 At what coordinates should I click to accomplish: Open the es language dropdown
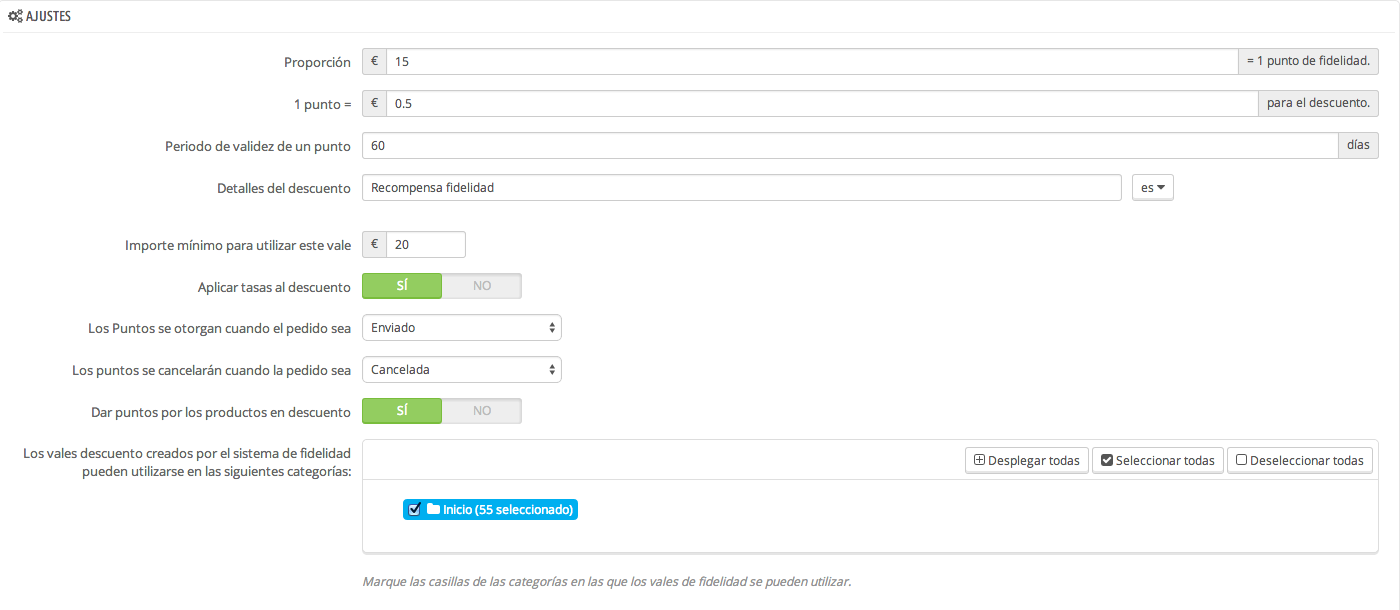(x=1152, y=188)
